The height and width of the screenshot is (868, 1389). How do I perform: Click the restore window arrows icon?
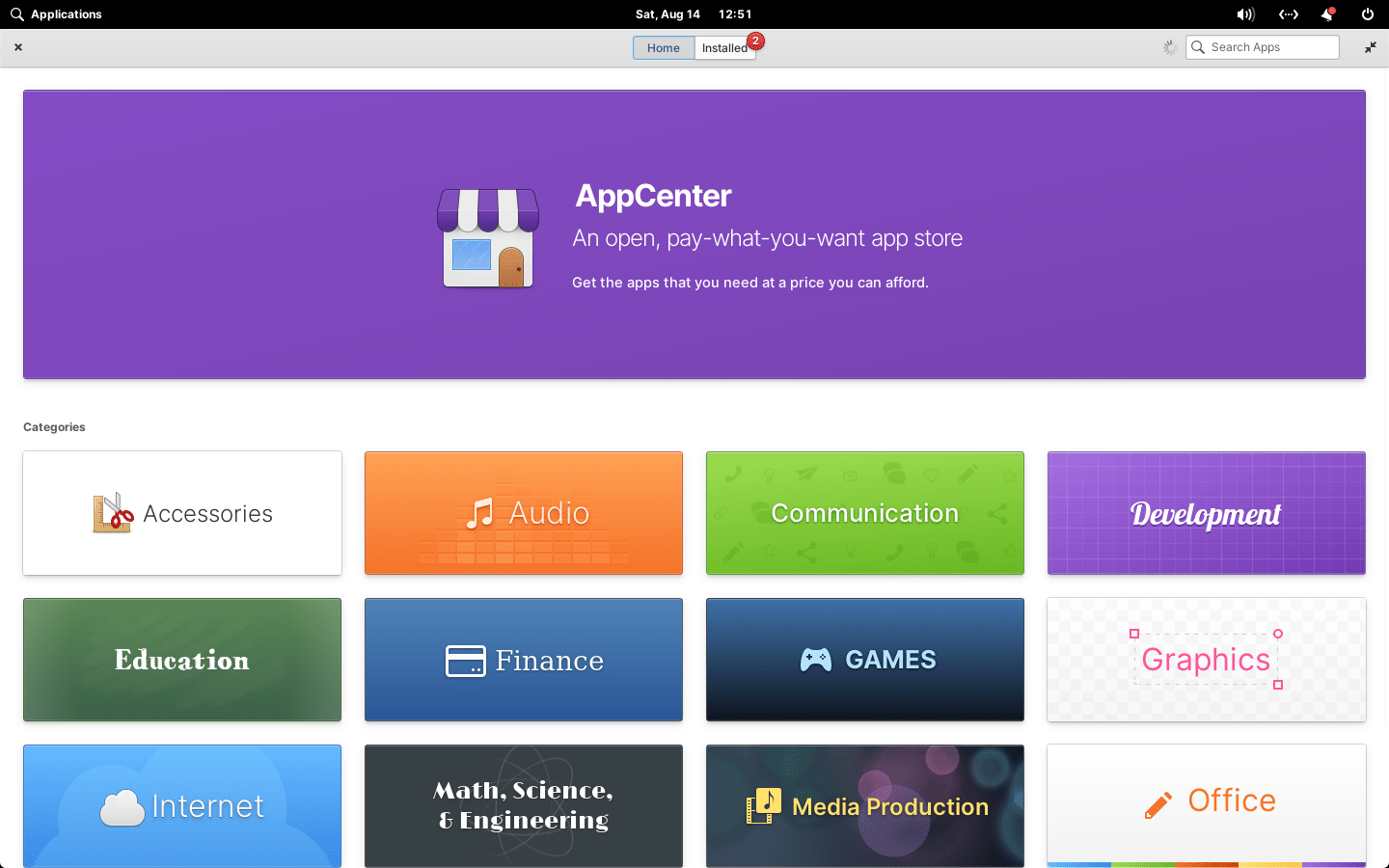point(1371,47)
